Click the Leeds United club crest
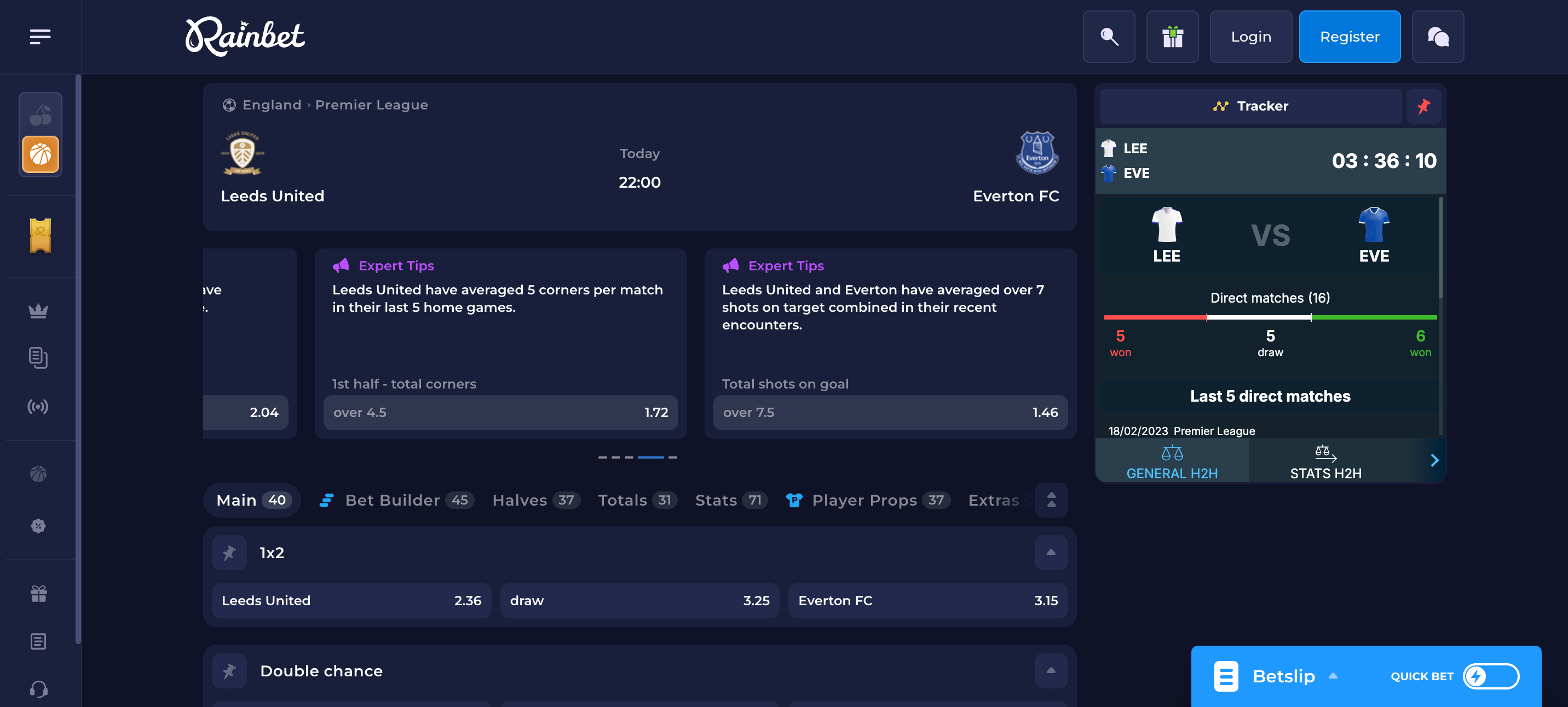Viewport: 1568px width, 707px height. click(242, 153)
